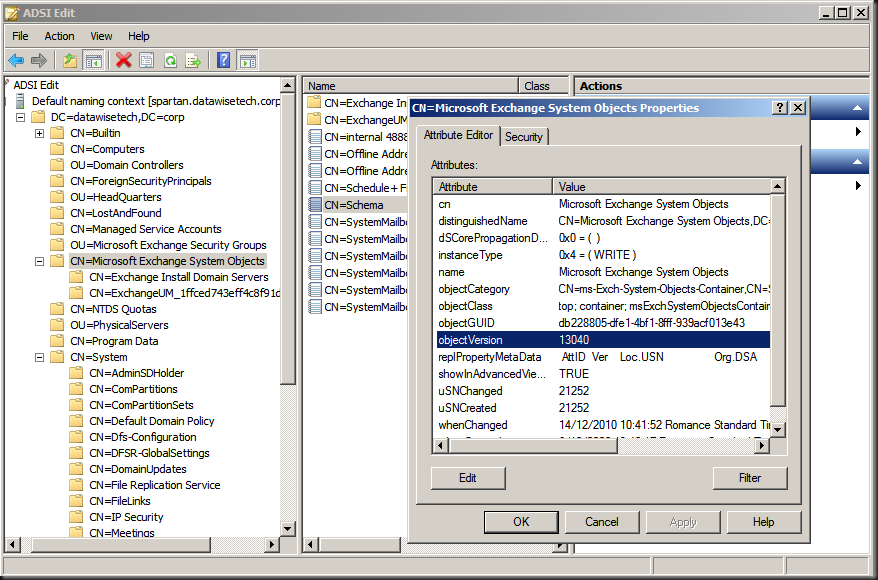Click the folder icon of CN=IP Security

76,517
